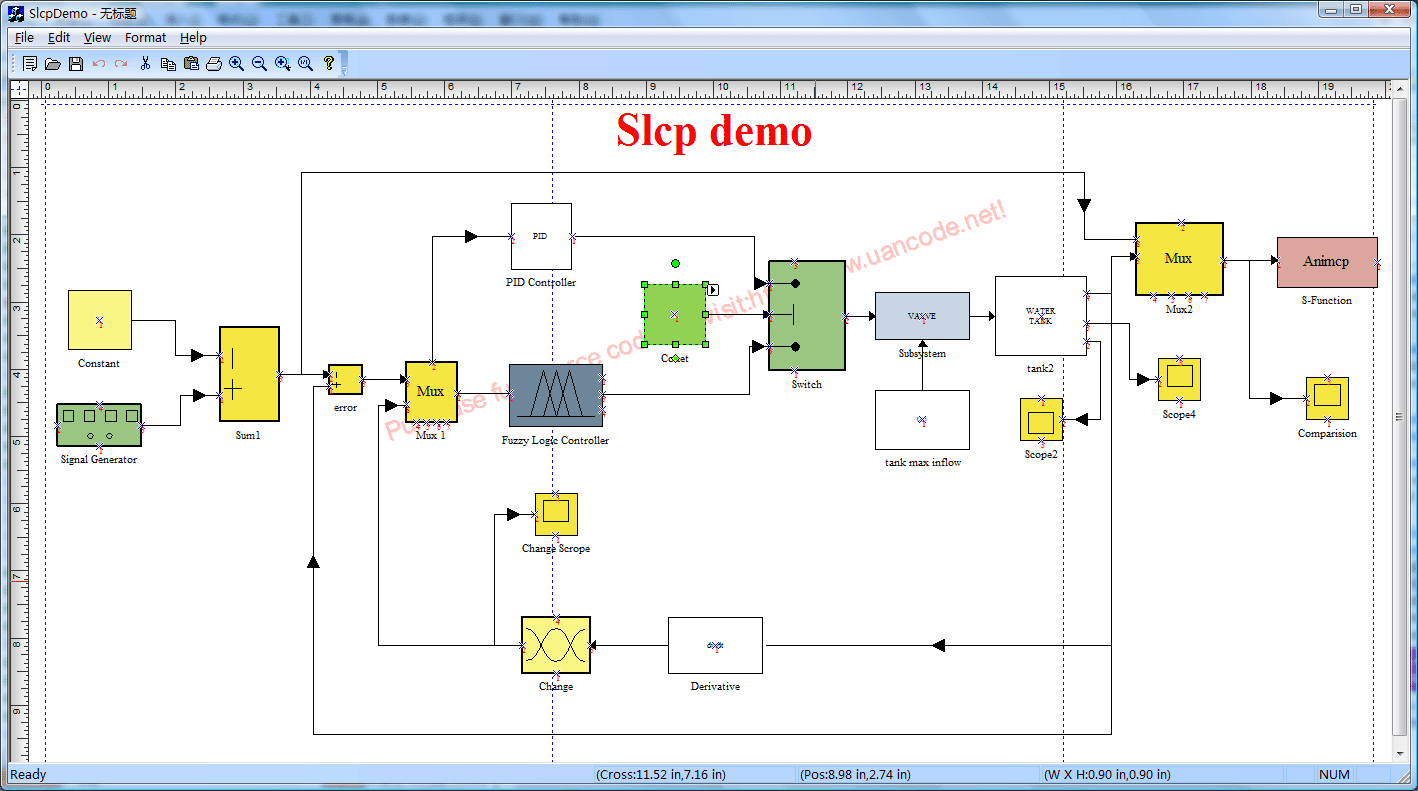Select the Comparision scope block
Image resolution: width=1418 pixels, height=791 pixels.
click(x=1327, y=398)
